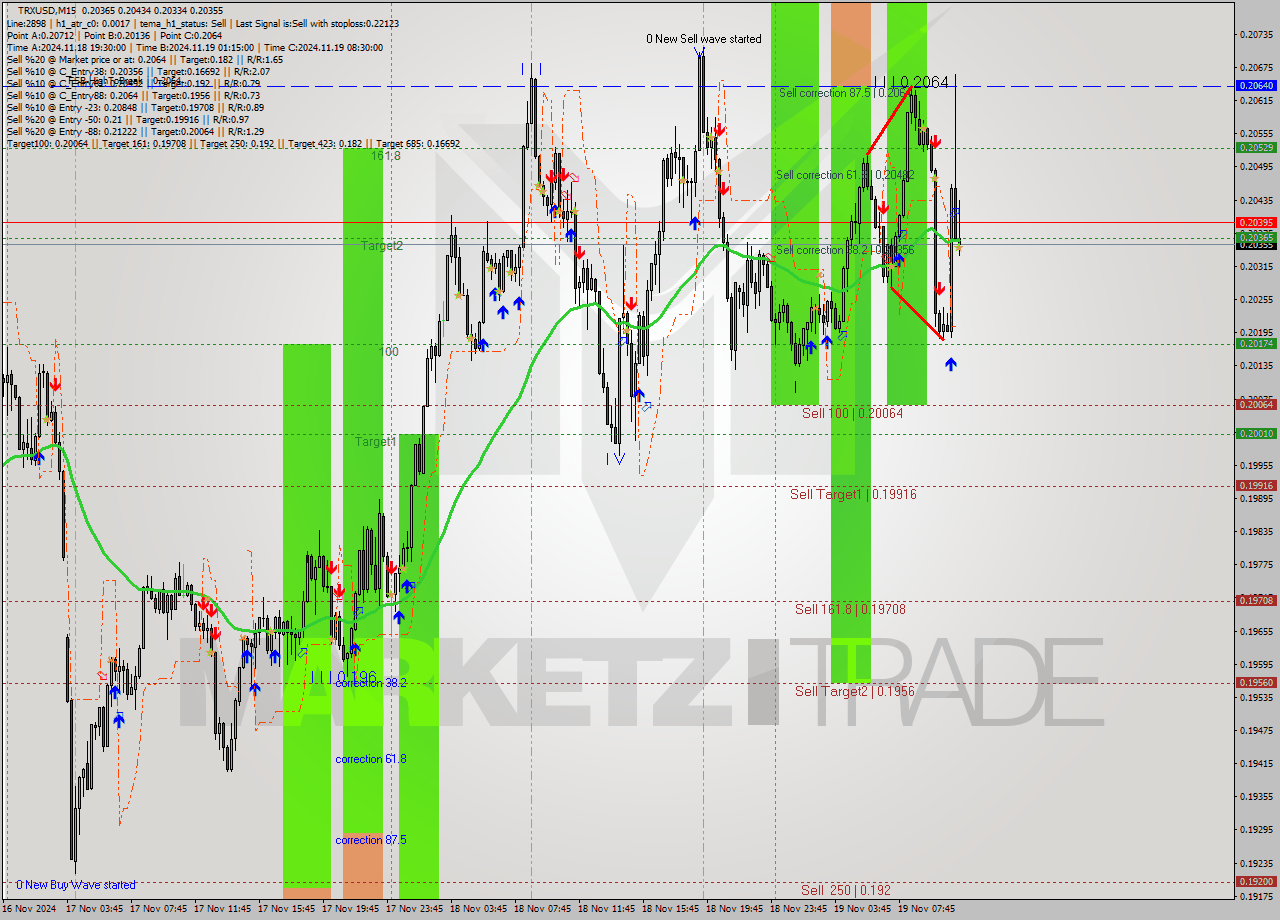Select the green 'Target1' label
Screen dimensions: 1280x920
coord(376,441)
